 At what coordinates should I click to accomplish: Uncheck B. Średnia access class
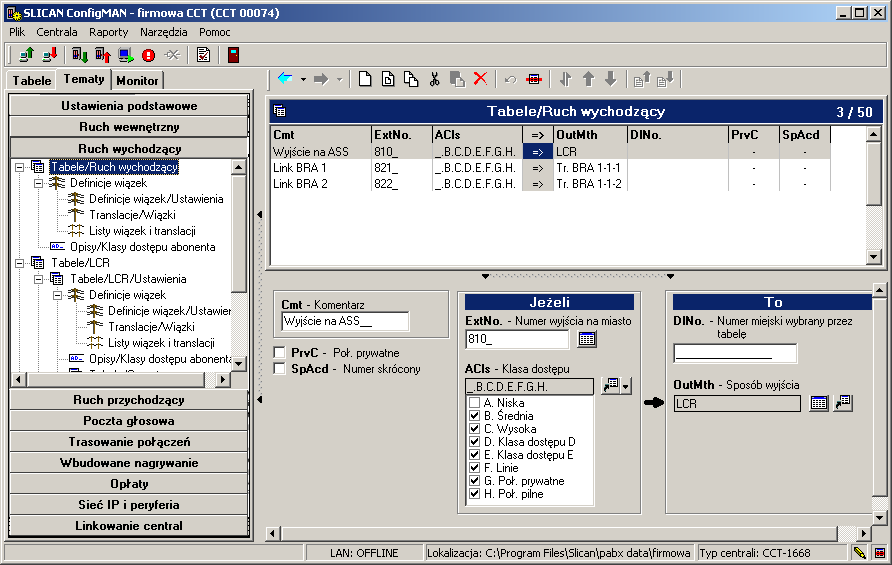pyautogui.click(x=474, y=416)
